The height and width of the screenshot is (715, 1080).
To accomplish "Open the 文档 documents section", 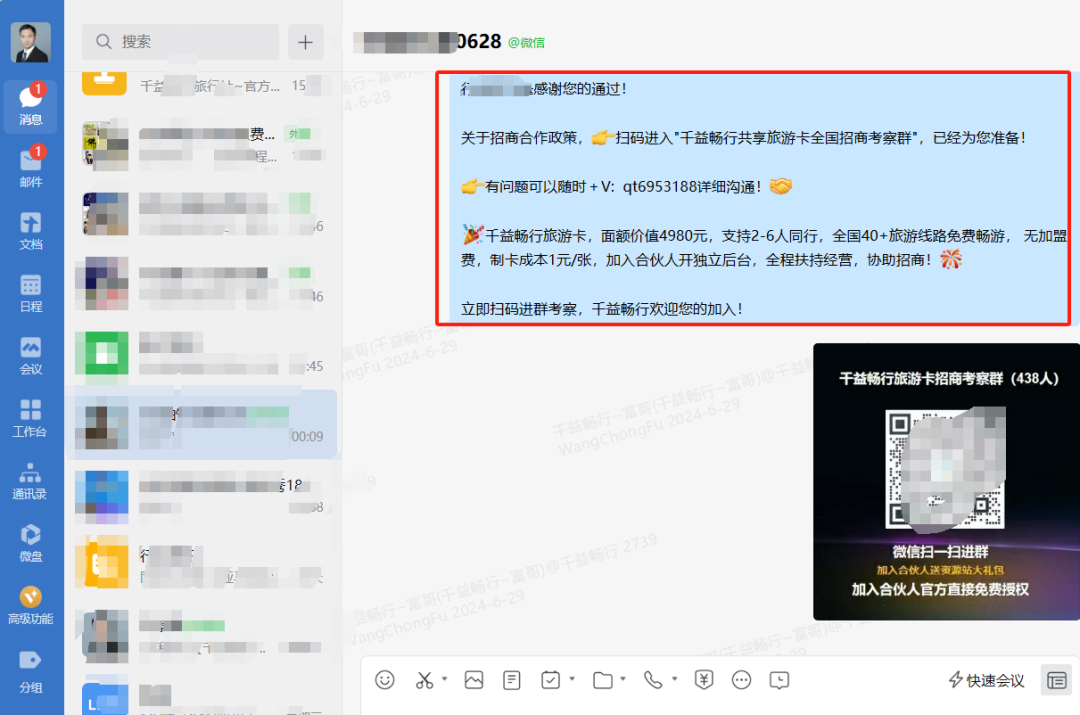I will click(31, 231).
